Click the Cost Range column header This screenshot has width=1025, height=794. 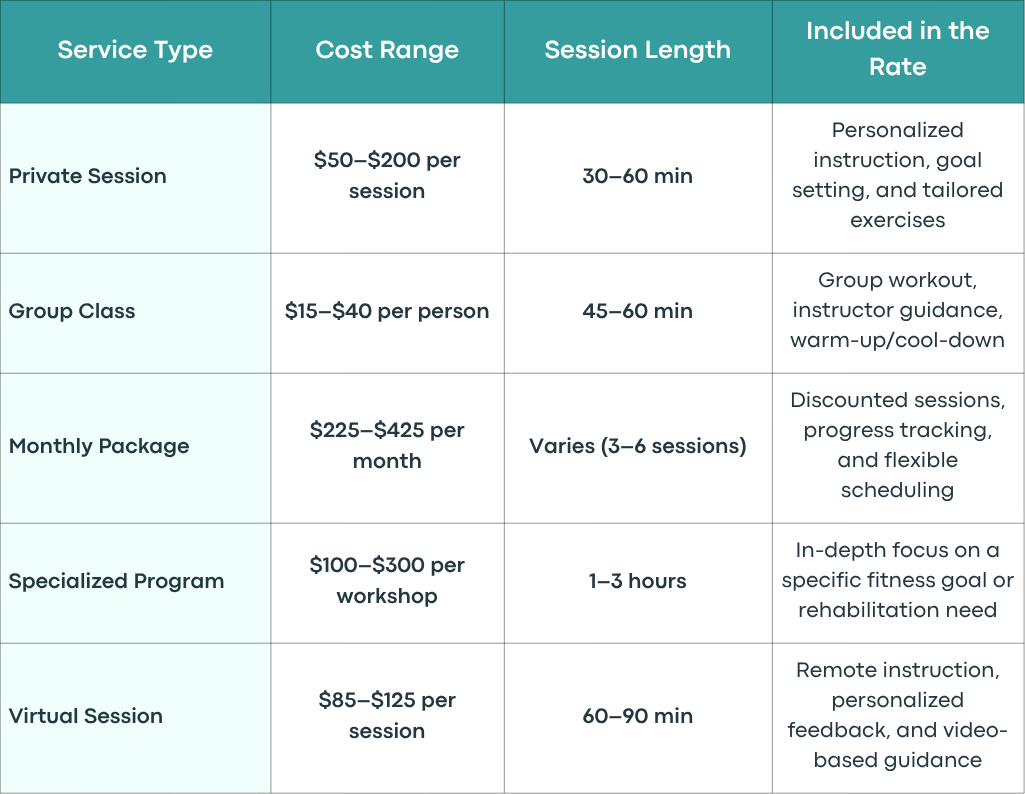(387, 50)
